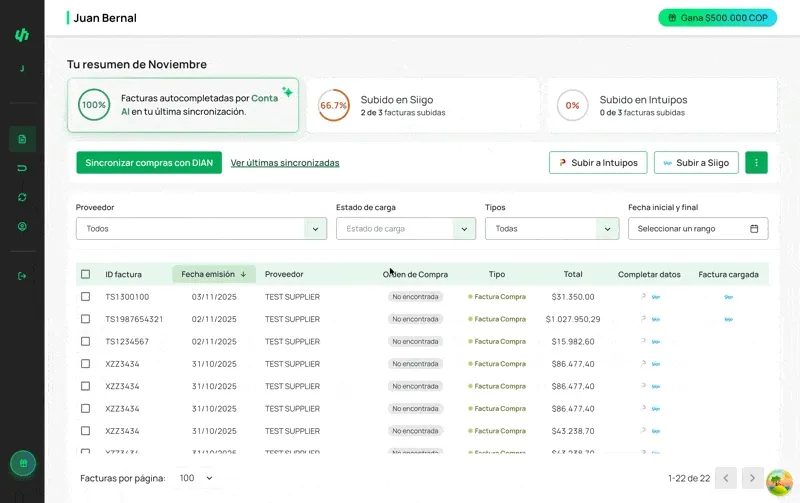The height and width of the screenshot is (503, 800).
Task: Open the Estado de carga dropdown
Action: pos(464,229)
